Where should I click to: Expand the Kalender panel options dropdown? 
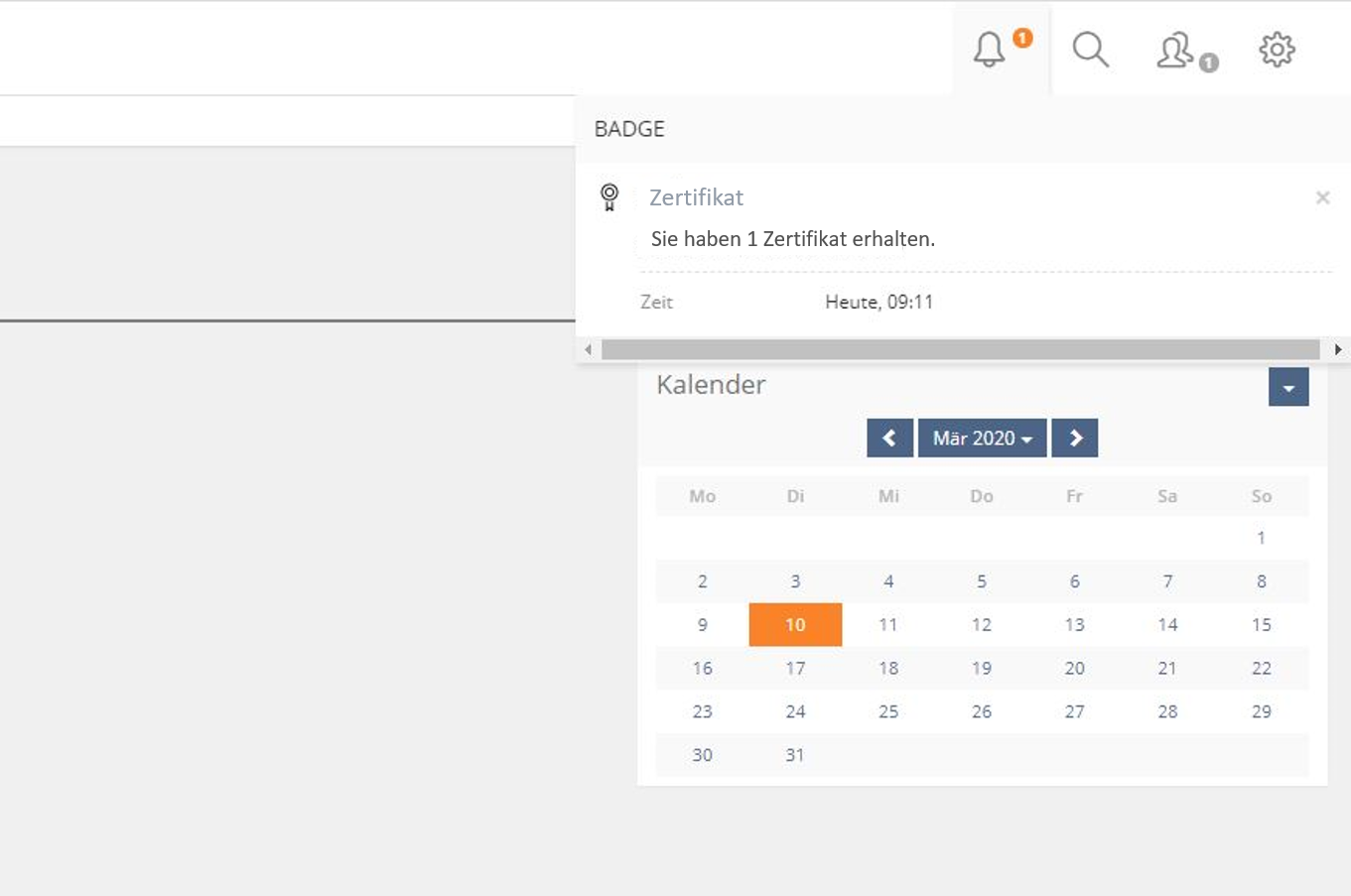pos(1287,387)
